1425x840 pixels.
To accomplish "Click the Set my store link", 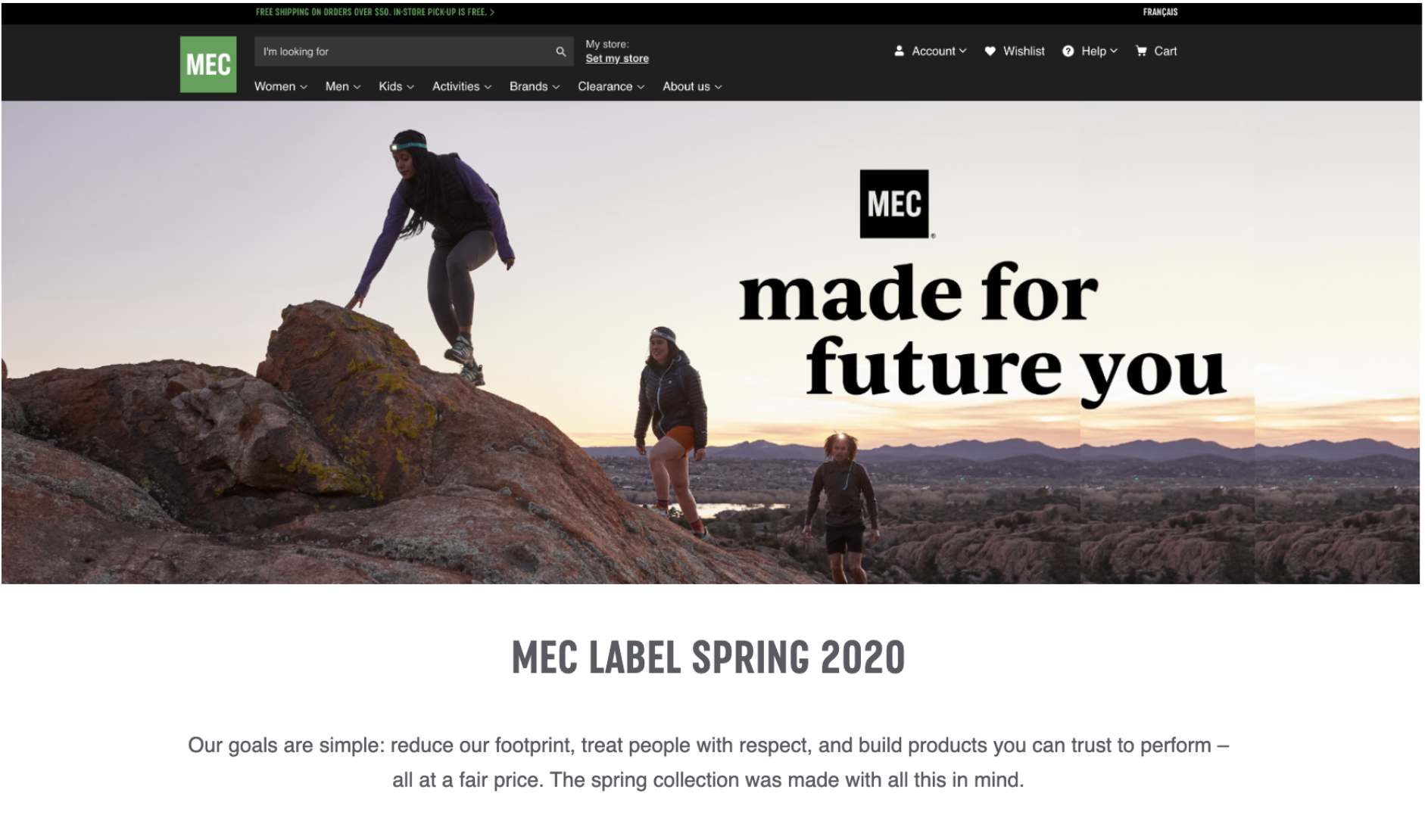I will 617,58.
